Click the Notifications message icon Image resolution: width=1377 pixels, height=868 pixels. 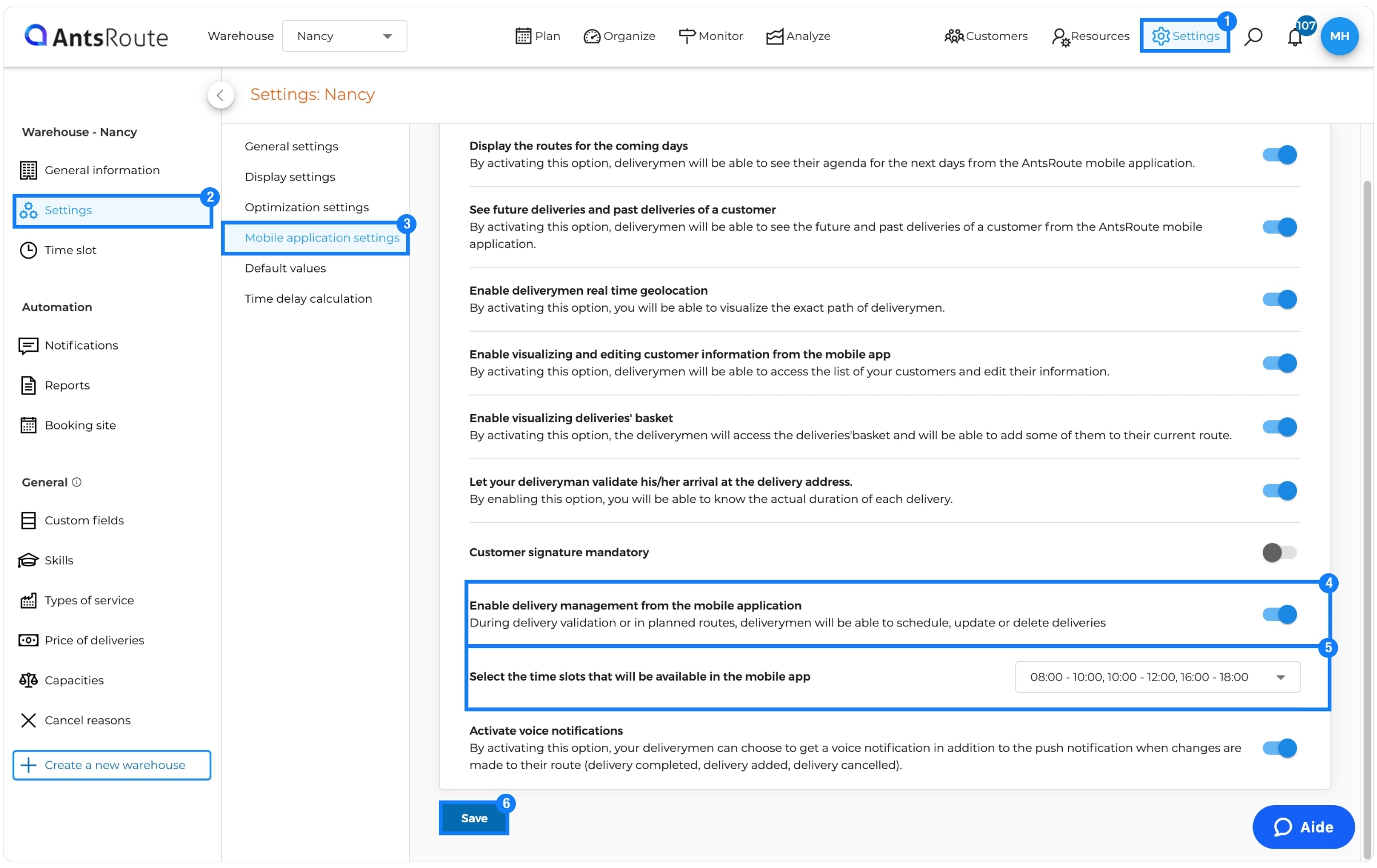pyautogui.click(x=28, y=345)
